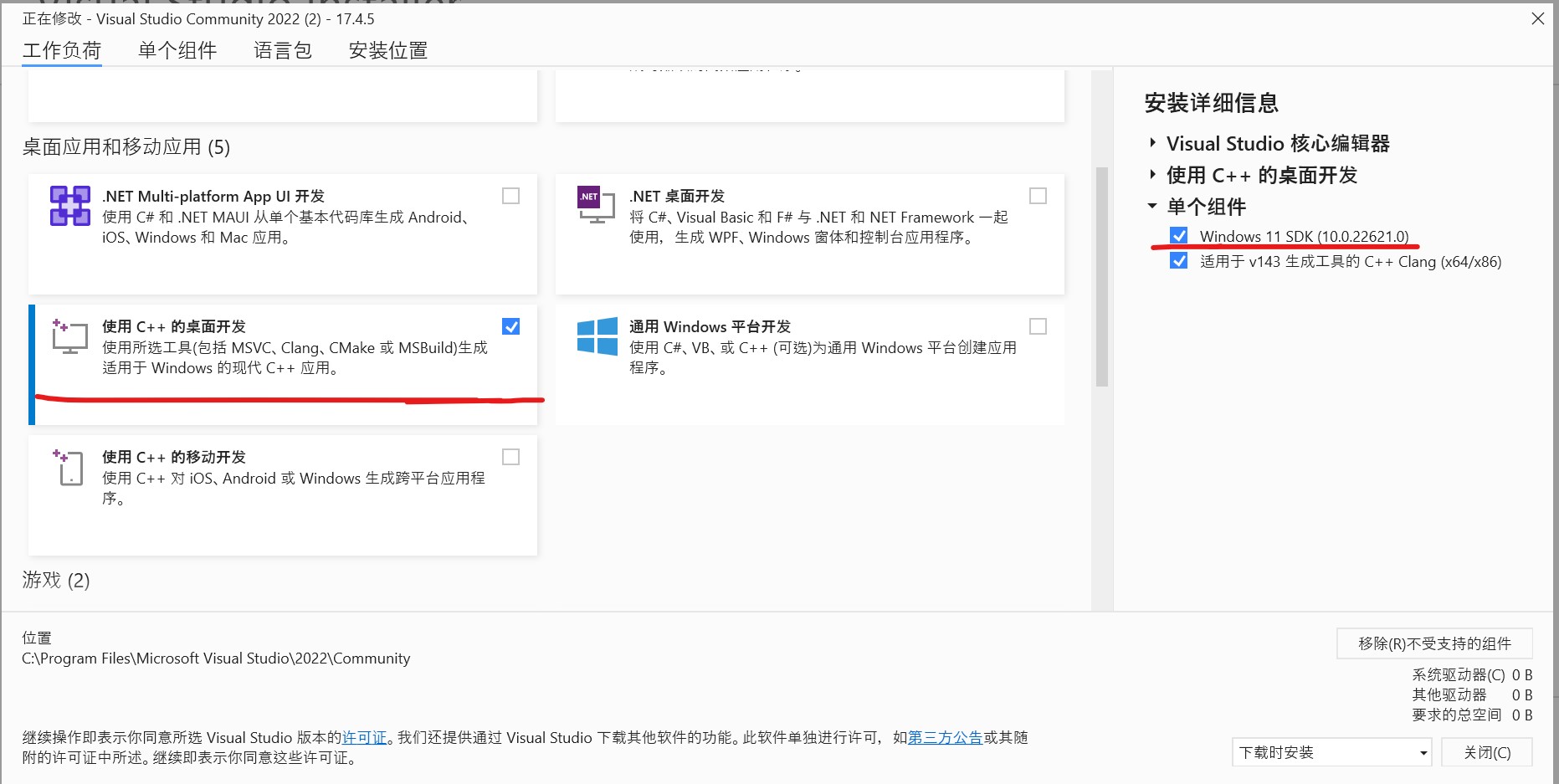
Task: Click the 通用 Windows 平台开发 Windows logo icon
Action: (597, 336)
